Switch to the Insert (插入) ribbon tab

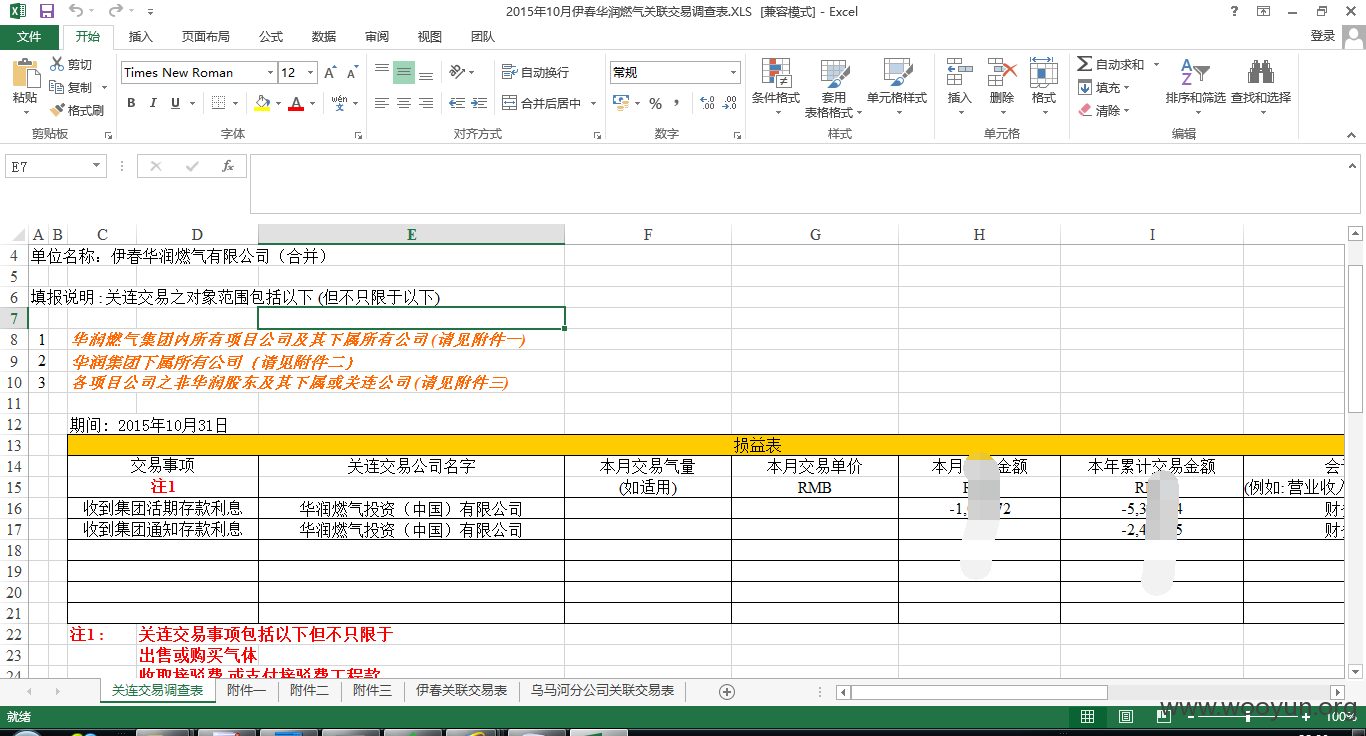pyautogui.click(x=141, y=37)
